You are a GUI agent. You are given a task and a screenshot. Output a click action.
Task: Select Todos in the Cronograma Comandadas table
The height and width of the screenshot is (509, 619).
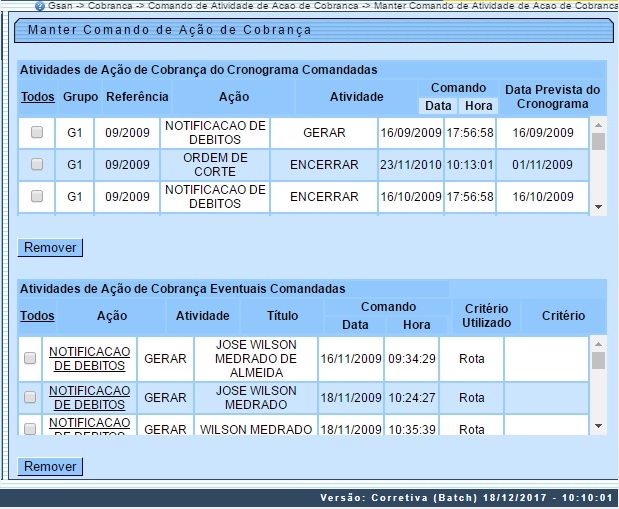(37, 97)
